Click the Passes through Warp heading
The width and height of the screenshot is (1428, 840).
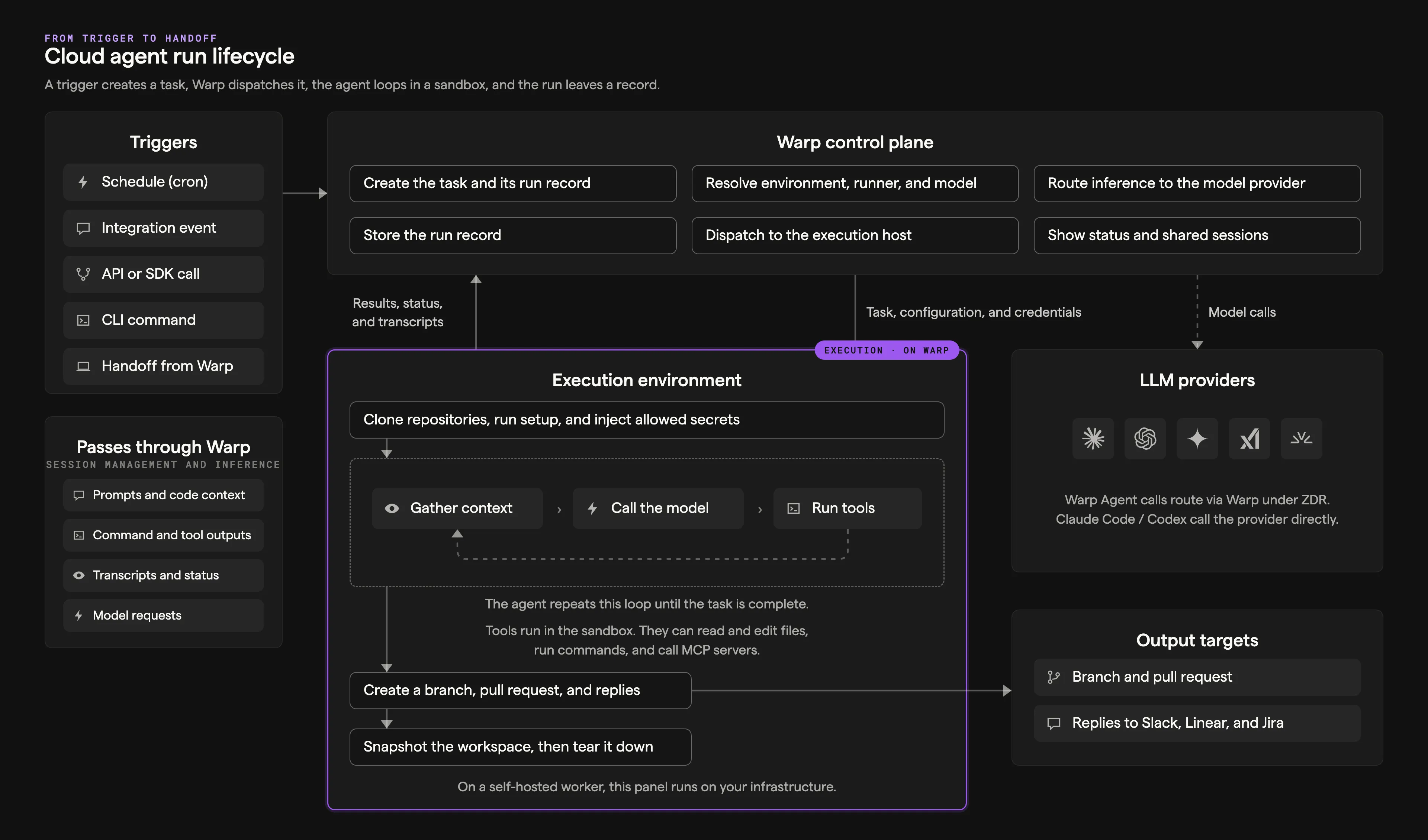coord(164,448)
